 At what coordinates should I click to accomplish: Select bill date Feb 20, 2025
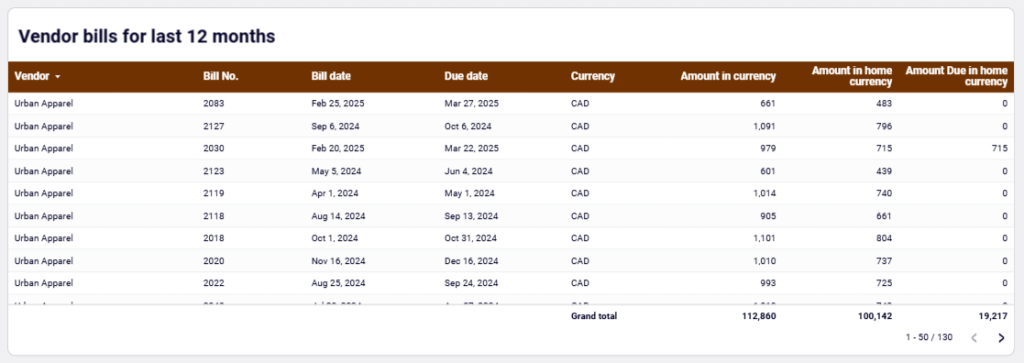(338, 148)
